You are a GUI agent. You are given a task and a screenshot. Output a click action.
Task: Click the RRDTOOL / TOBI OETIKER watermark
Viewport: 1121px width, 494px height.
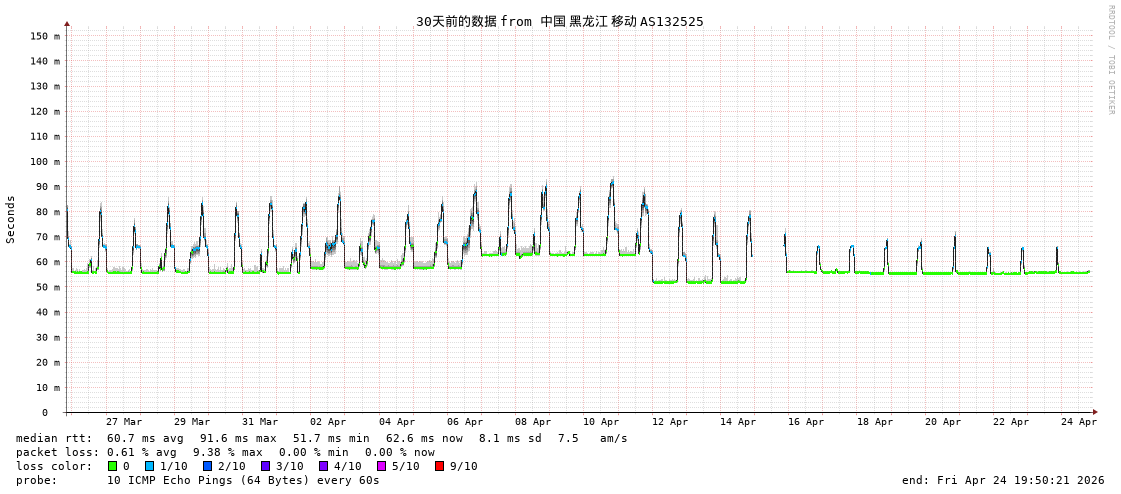pyautogui.click(x=1110, y=60)
